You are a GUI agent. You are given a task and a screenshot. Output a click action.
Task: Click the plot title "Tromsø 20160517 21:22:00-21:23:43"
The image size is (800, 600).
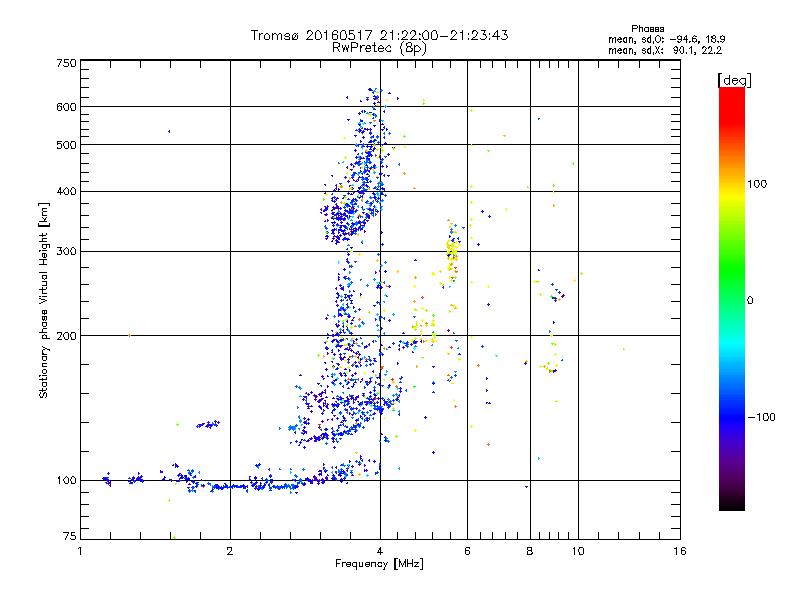click(379, 35)
